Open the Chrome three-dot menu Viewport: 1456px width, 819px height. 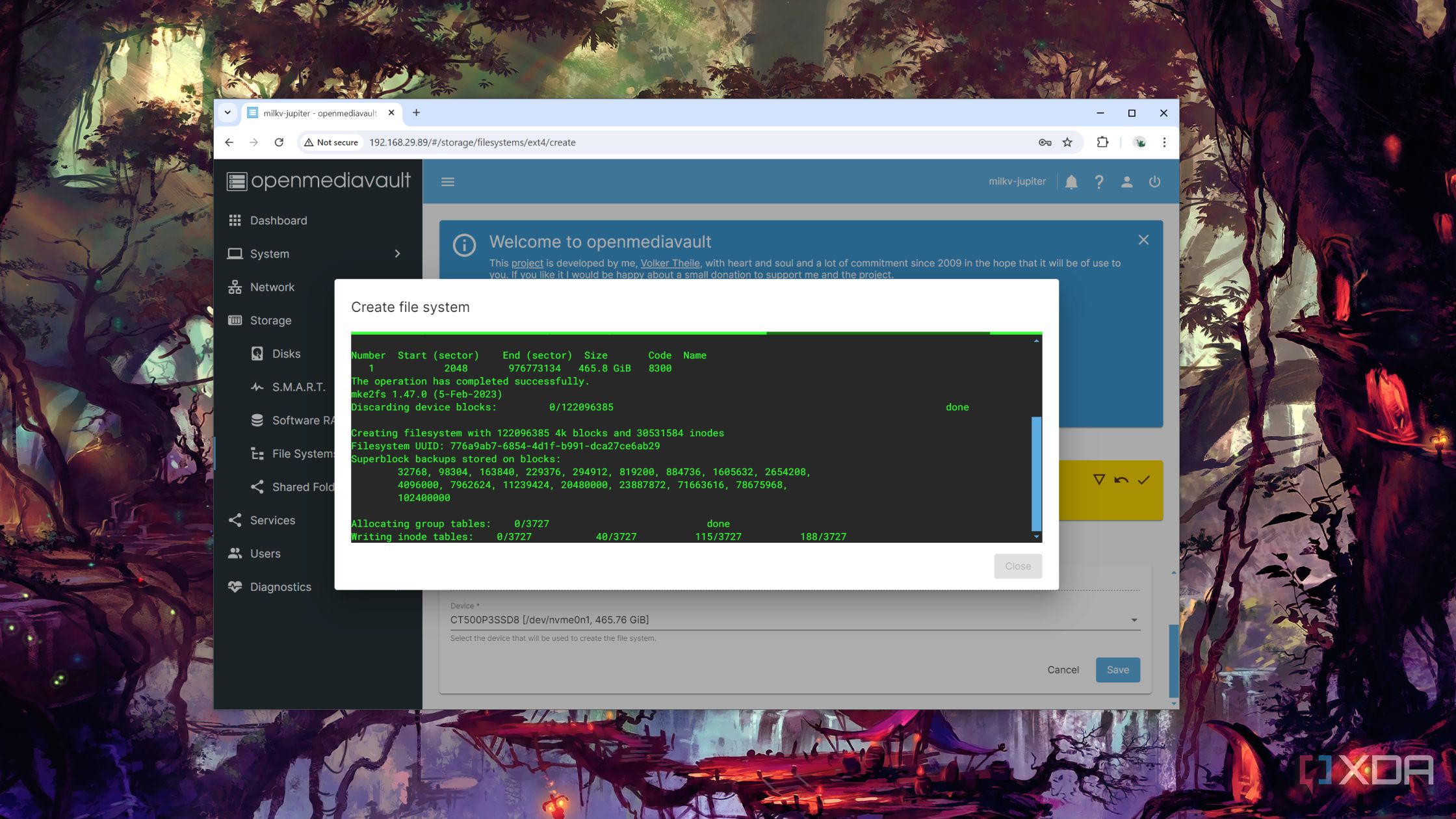pos(1164,142)
